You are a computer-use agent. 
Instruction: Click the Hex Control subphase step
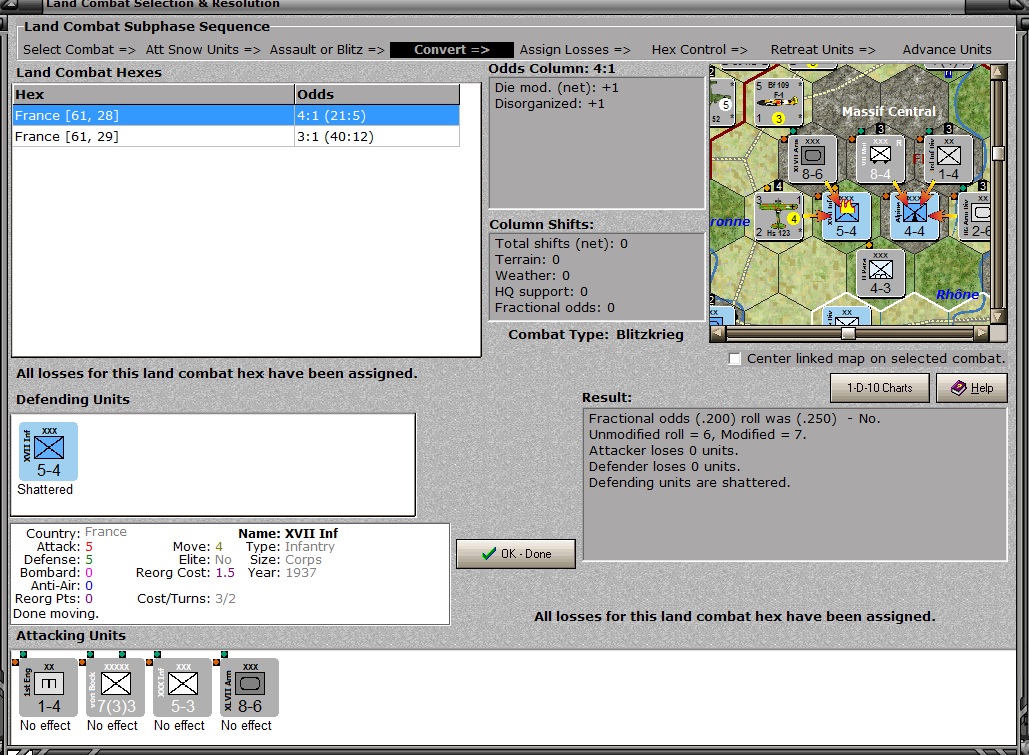tap(700, 50)
